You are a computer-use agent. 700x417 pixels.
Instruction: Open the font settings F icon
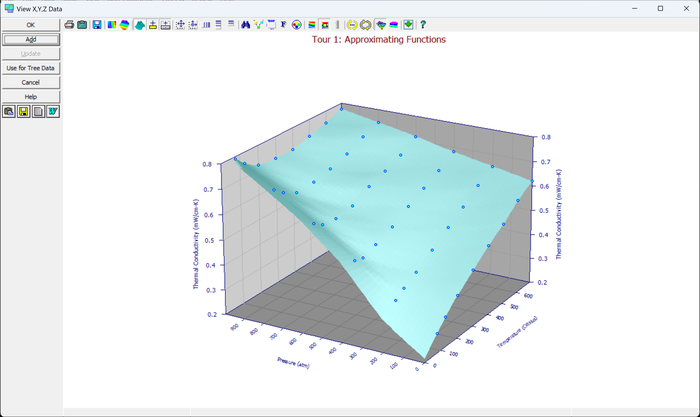pos(283,25)
